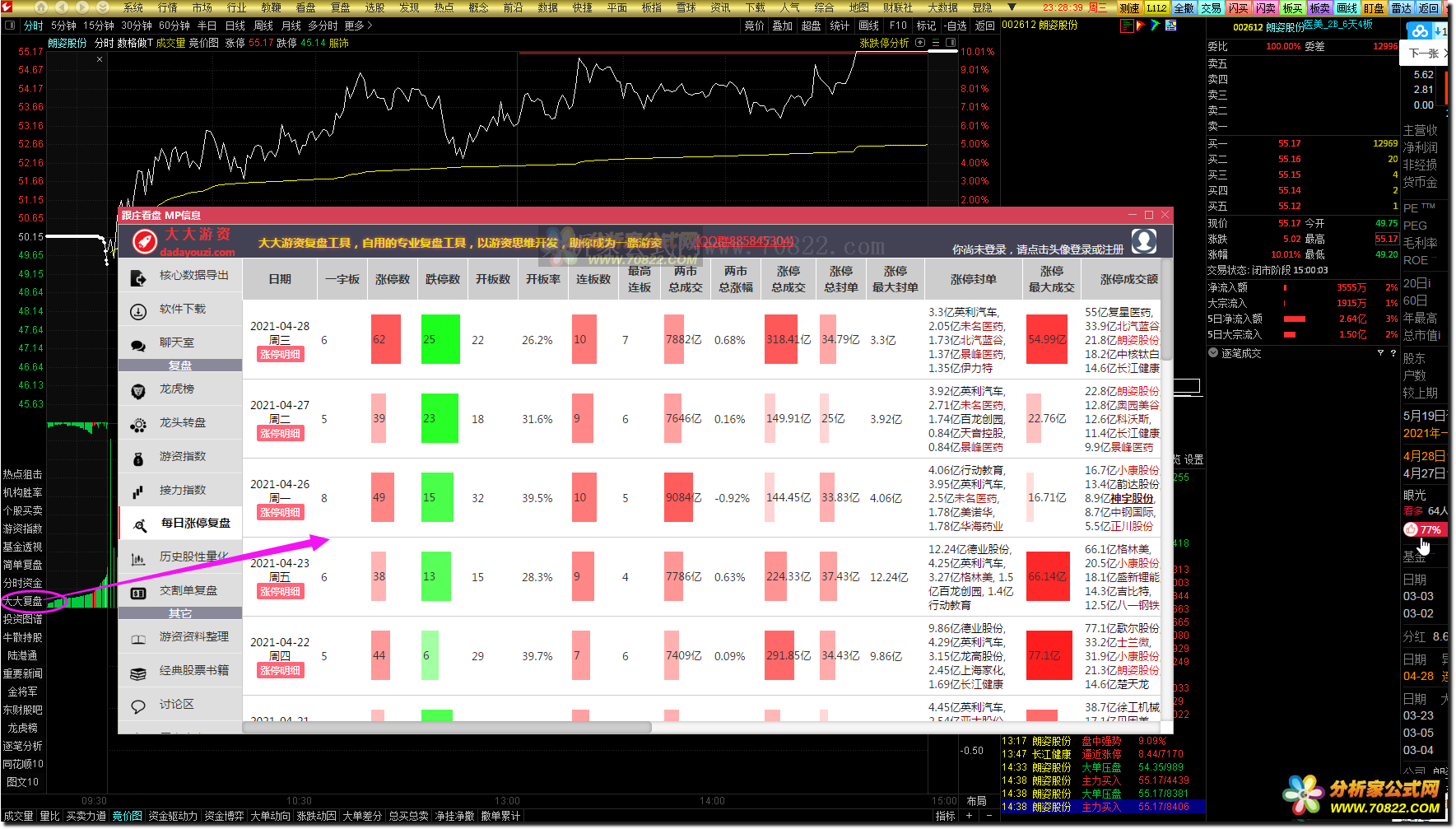Click the 叠加 overlay toolbar item
1456x829 pixels.
782,26
